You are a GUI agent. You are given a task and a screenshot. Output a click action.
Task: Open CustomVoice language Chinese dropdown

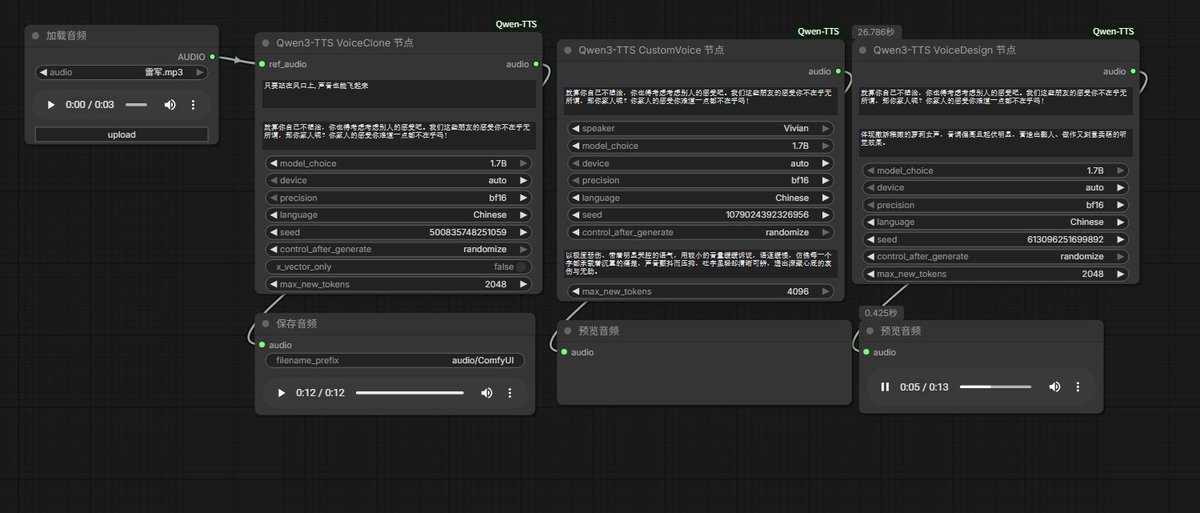click(x=700, y=198)
